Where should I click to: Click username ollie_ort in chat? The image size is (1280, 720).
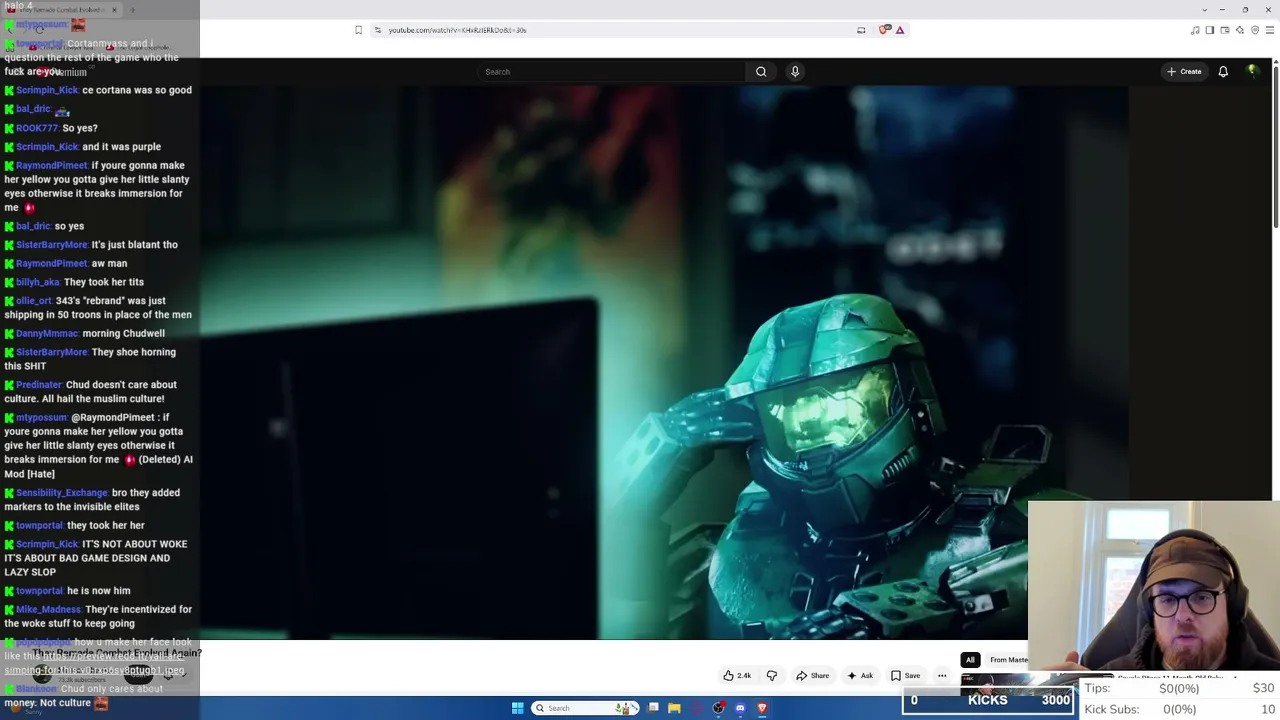34,301
